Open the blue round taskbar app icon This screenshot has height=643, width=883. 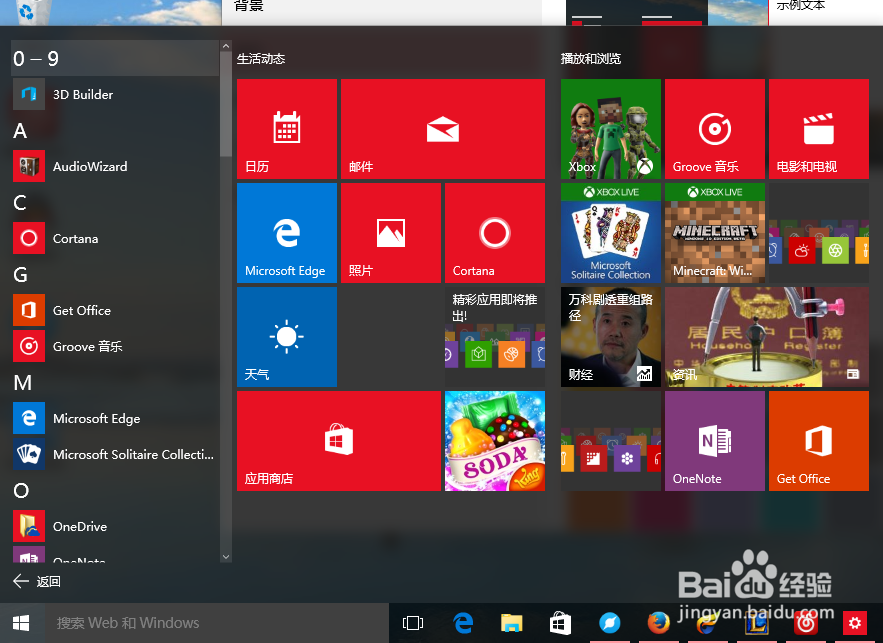click(x=609, y=623)
